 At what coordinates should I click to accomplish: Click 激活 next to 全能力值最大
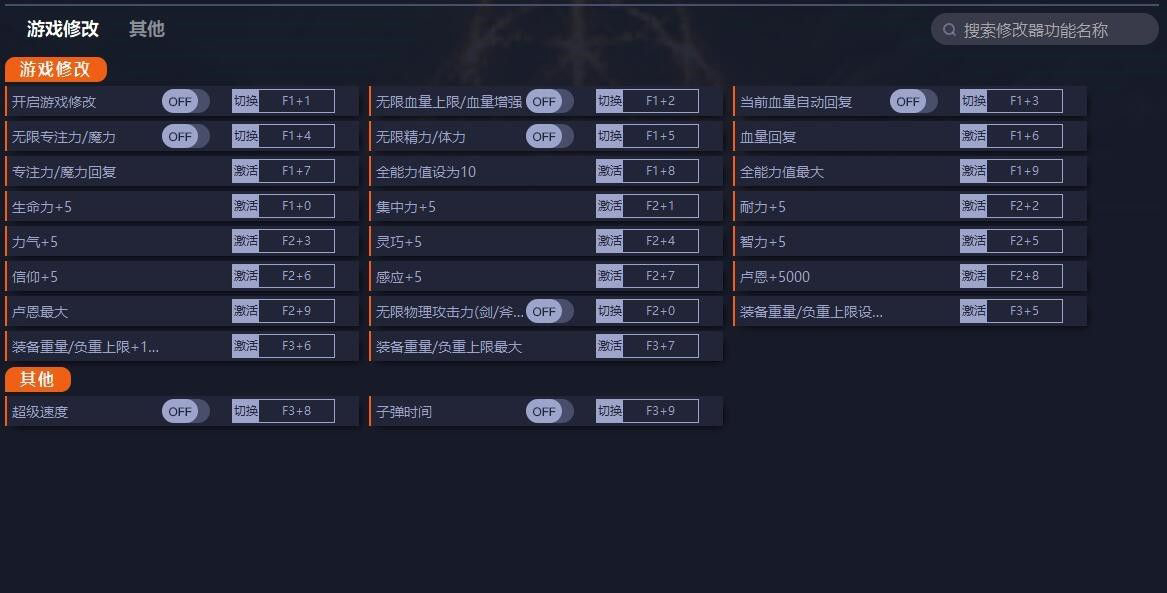point(973,171)
